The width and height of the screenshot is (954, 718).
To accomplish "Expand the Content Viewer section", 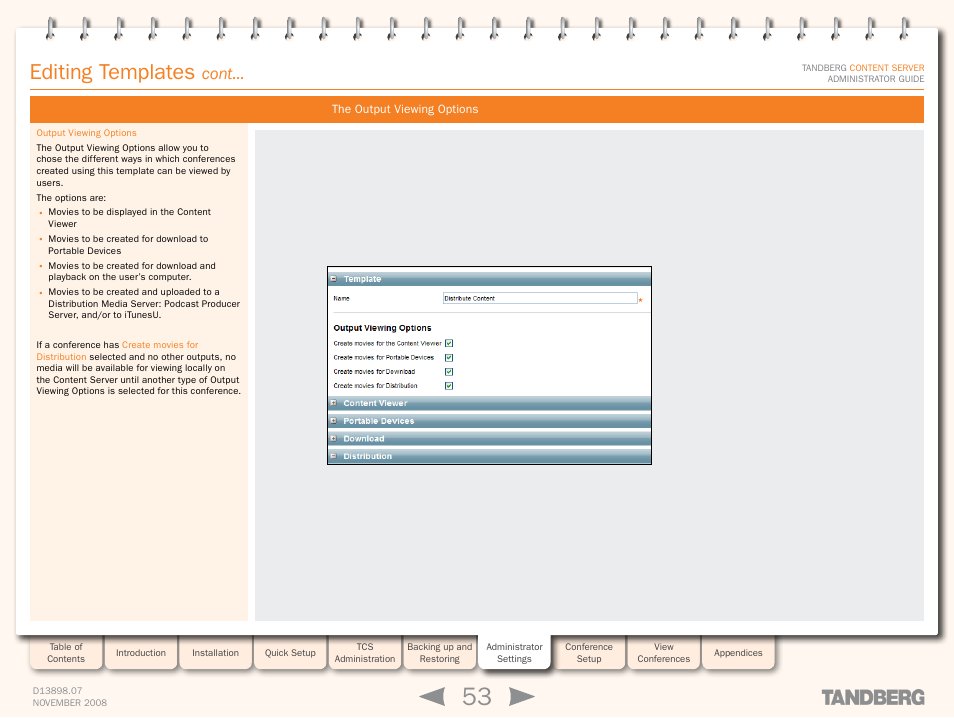I will pyautogui.click(x=333, y=403).
